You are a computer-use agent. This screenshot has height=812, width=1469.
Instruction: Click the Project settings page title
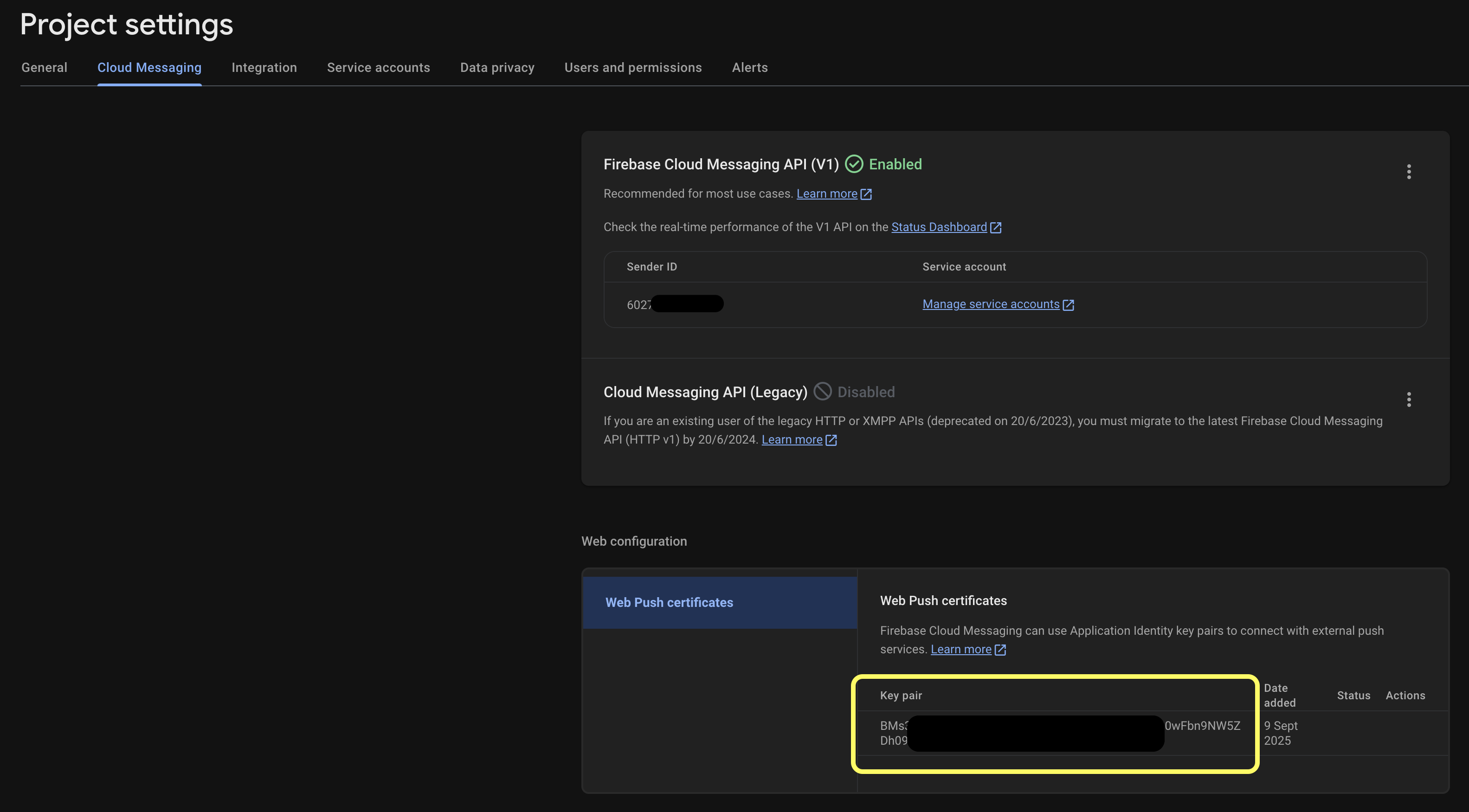click(127, 25)
